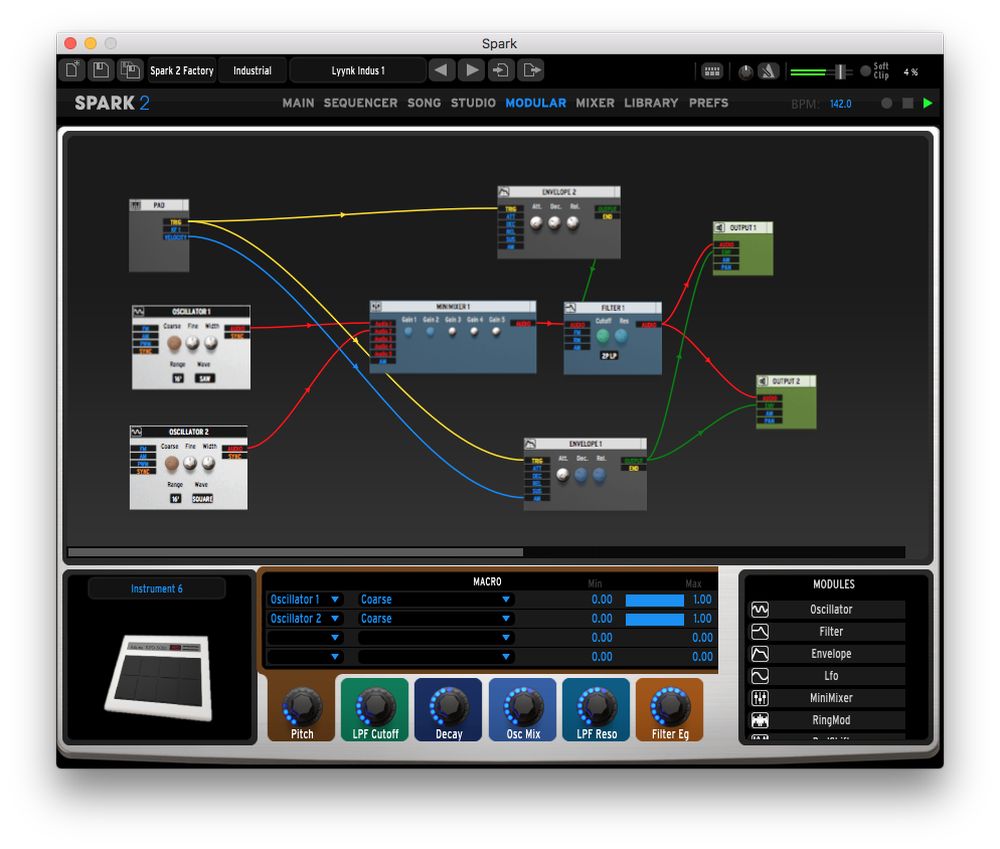Click the BPM value 142.0 field
The height and width of the screenshot is (849, 1000).
pyautogui.click(x=840, y=104)
